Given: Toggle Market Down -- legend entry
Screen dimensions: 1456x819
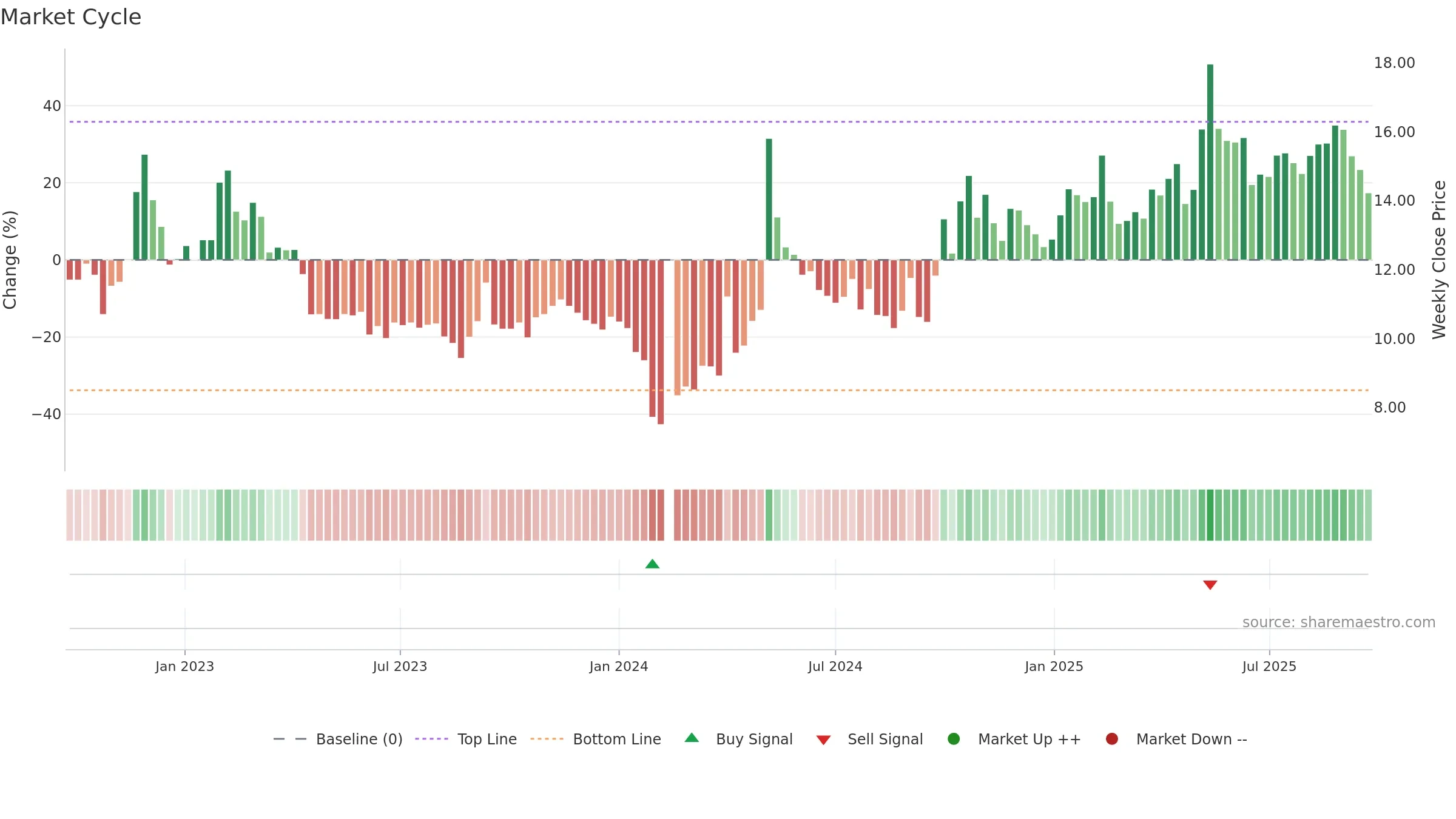Looking at the screenshot, I should 1176,739.
